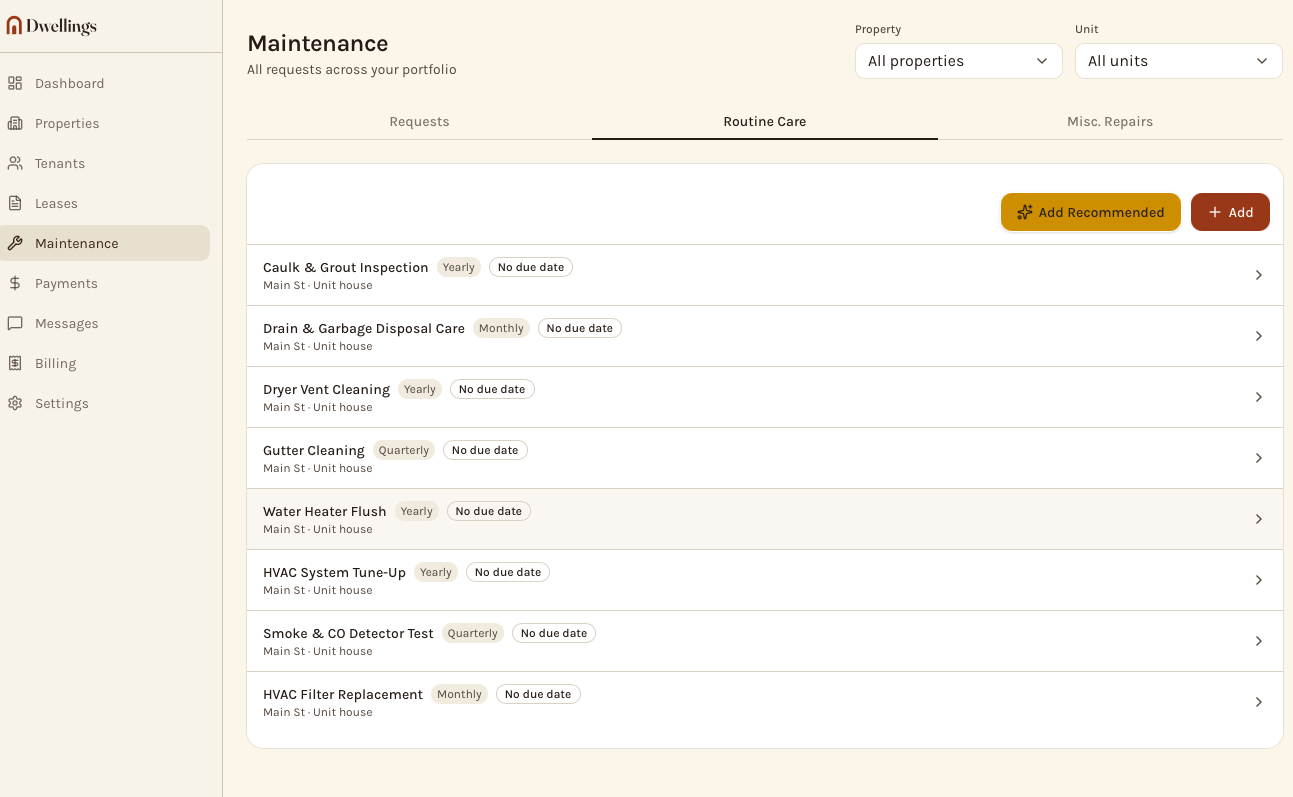
Task: Click the Caulk & Grout Inspection title
Action: [346, 267]
